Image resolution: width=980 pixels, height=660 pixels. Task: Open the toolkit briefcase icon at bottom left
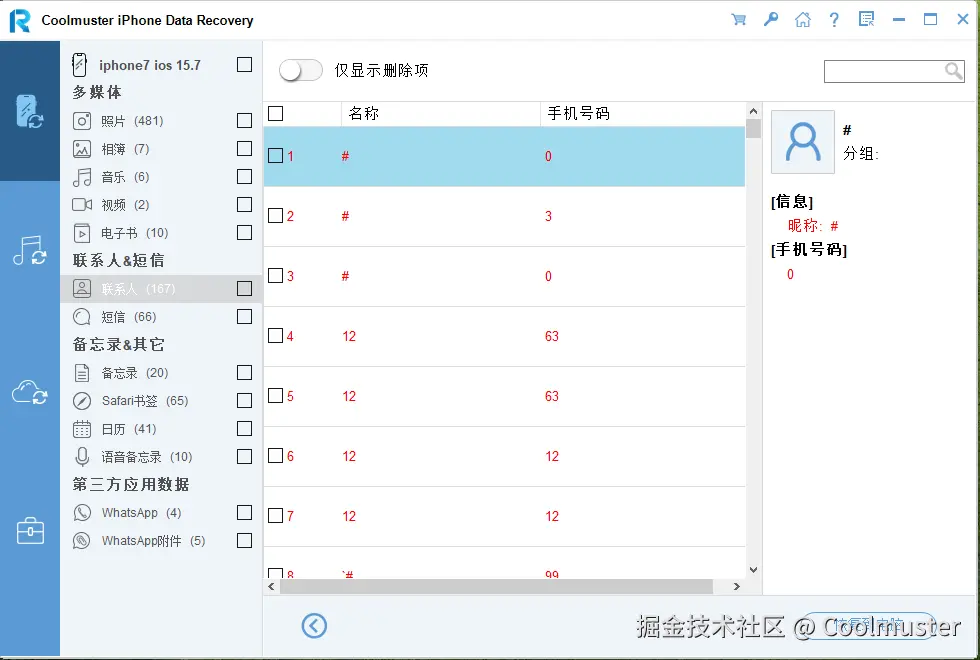tap(30, 531)
